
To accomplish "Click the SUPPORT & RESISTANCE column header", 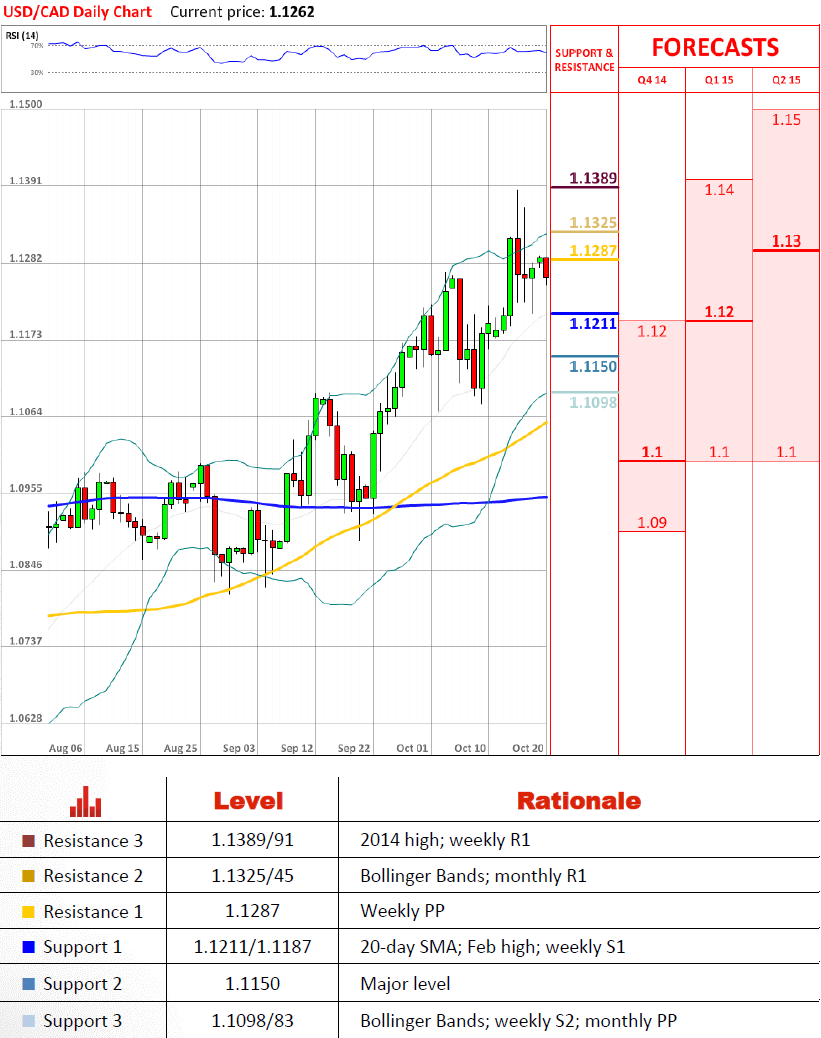I will point(585,60).
